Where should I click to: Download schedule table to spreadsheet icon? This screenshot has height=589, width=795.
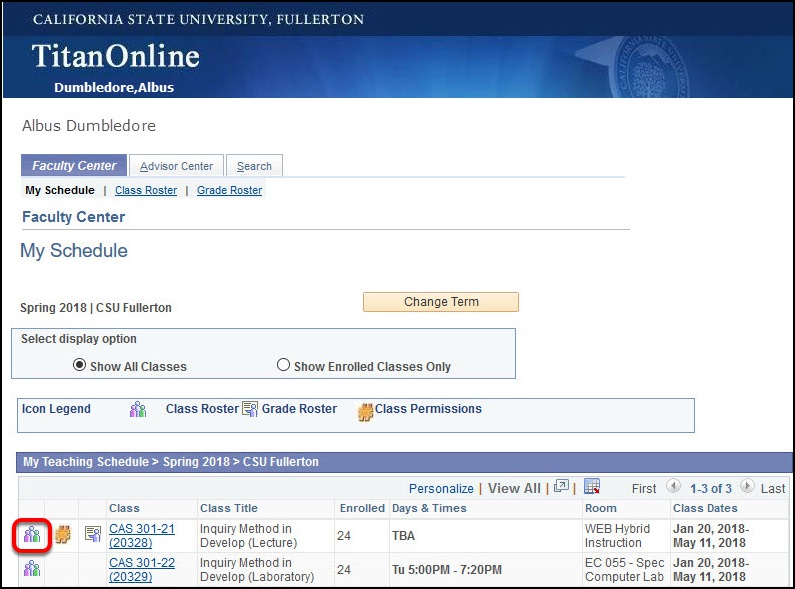[x=592, y=486]
